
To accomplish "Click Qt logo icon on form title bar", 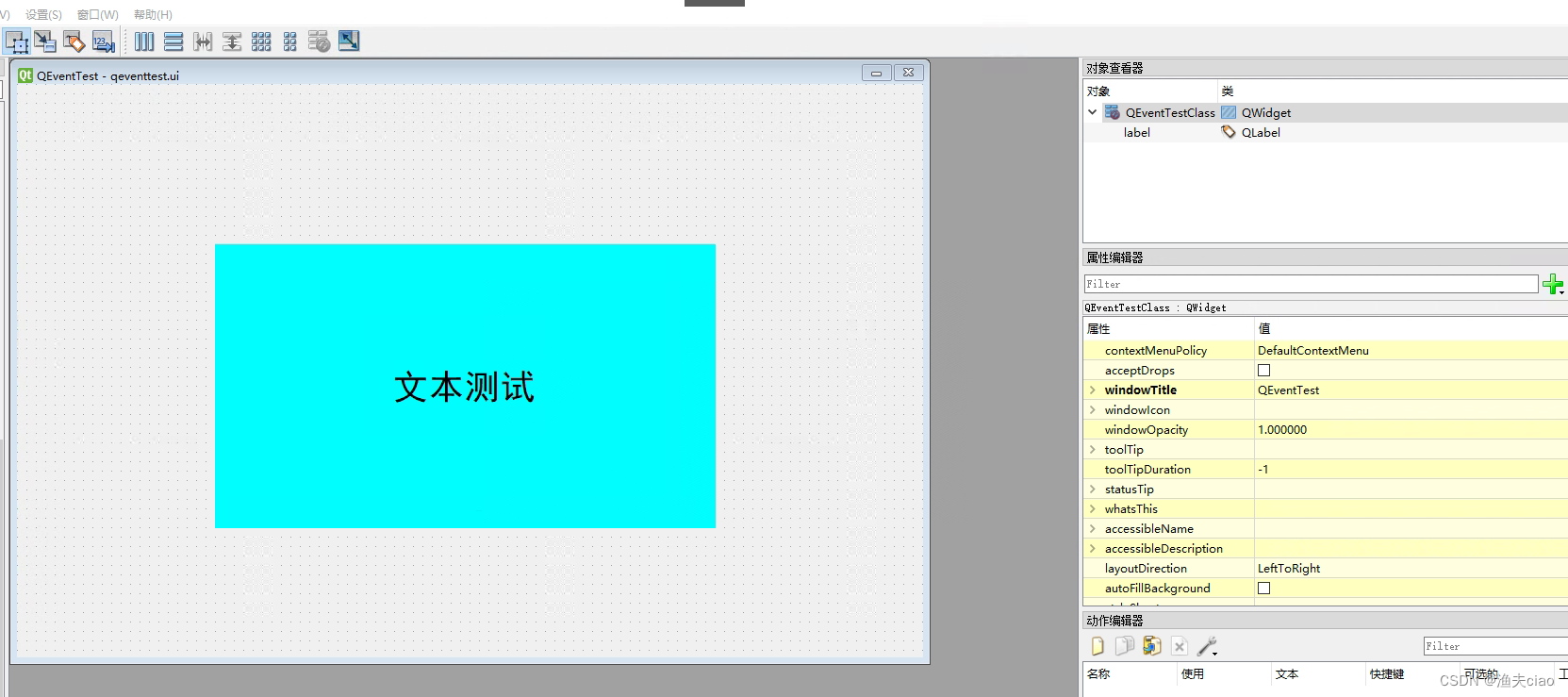I will click(x=25, y=75).
